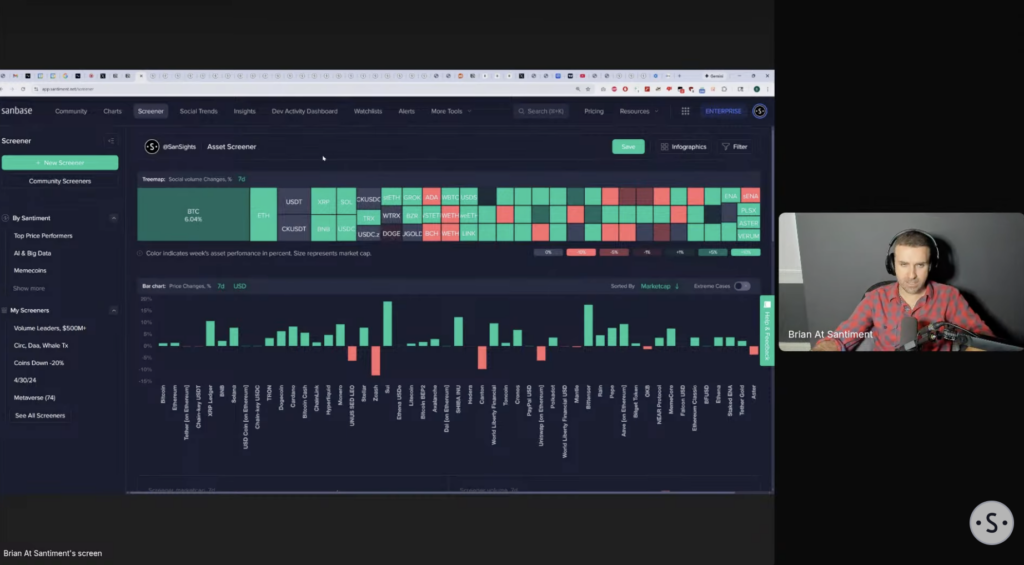Image resolution: width=1024 pixels, height=565 pixels.
Task: Open the 4/30/24 screener
Action: (25, 380)
